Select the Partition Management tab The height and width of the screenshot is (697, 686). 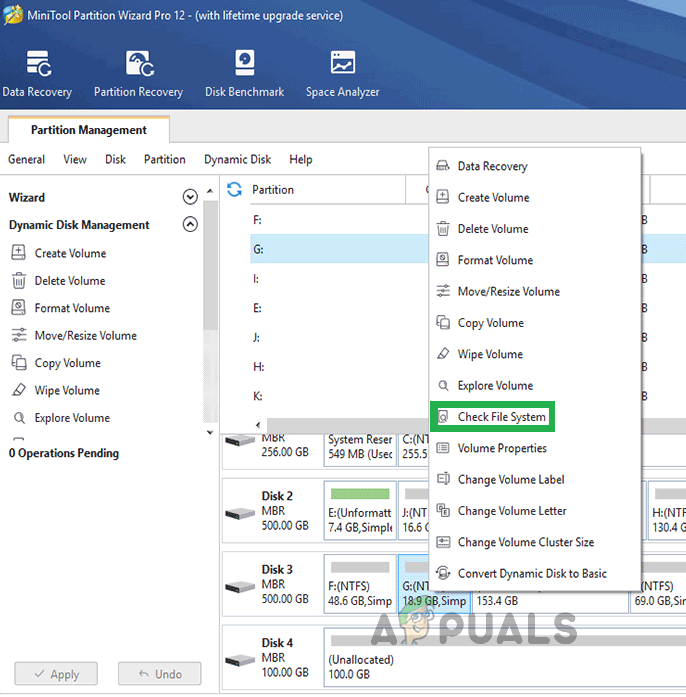88,130
